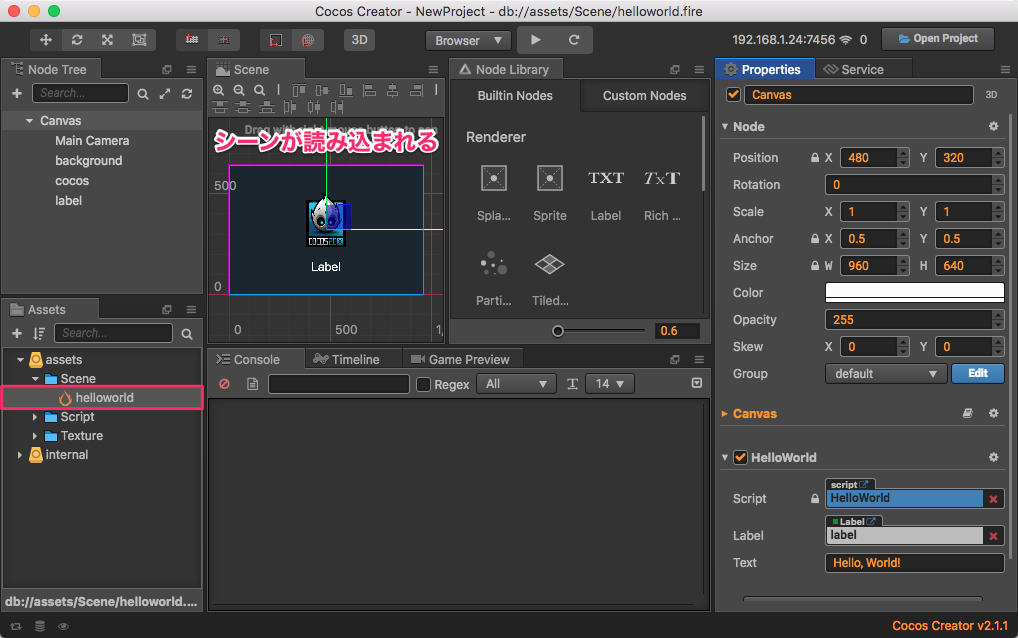Toggle the HelloWorld component checkbox
Viewport: 1018px width, 638px height.
[740, 458]
